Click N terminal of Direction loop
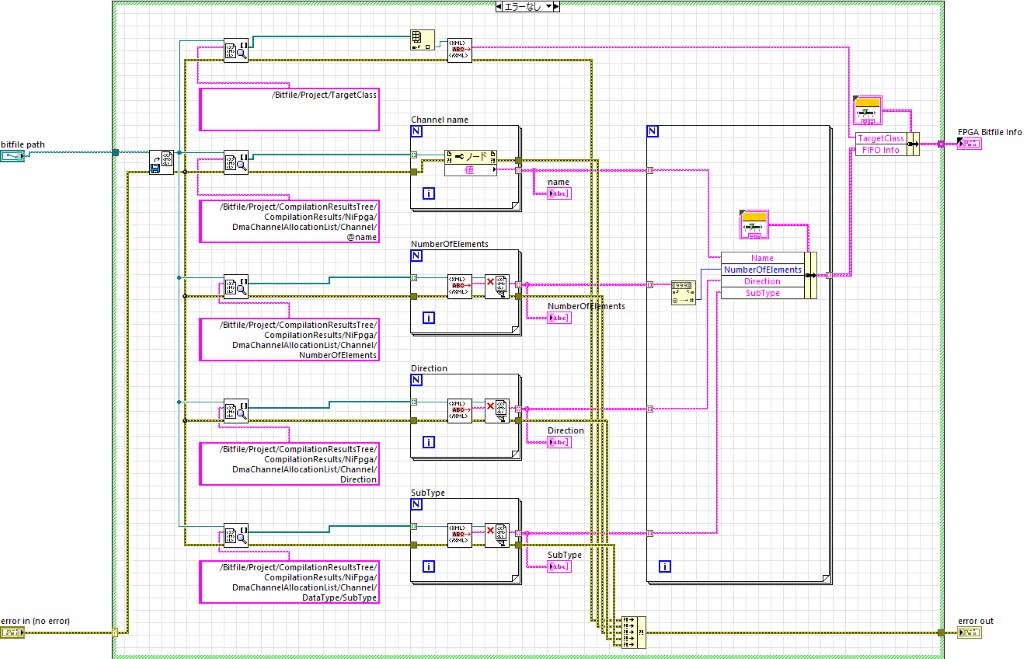The width and height of the screenshot is (1024, 659). click(417, 380)
